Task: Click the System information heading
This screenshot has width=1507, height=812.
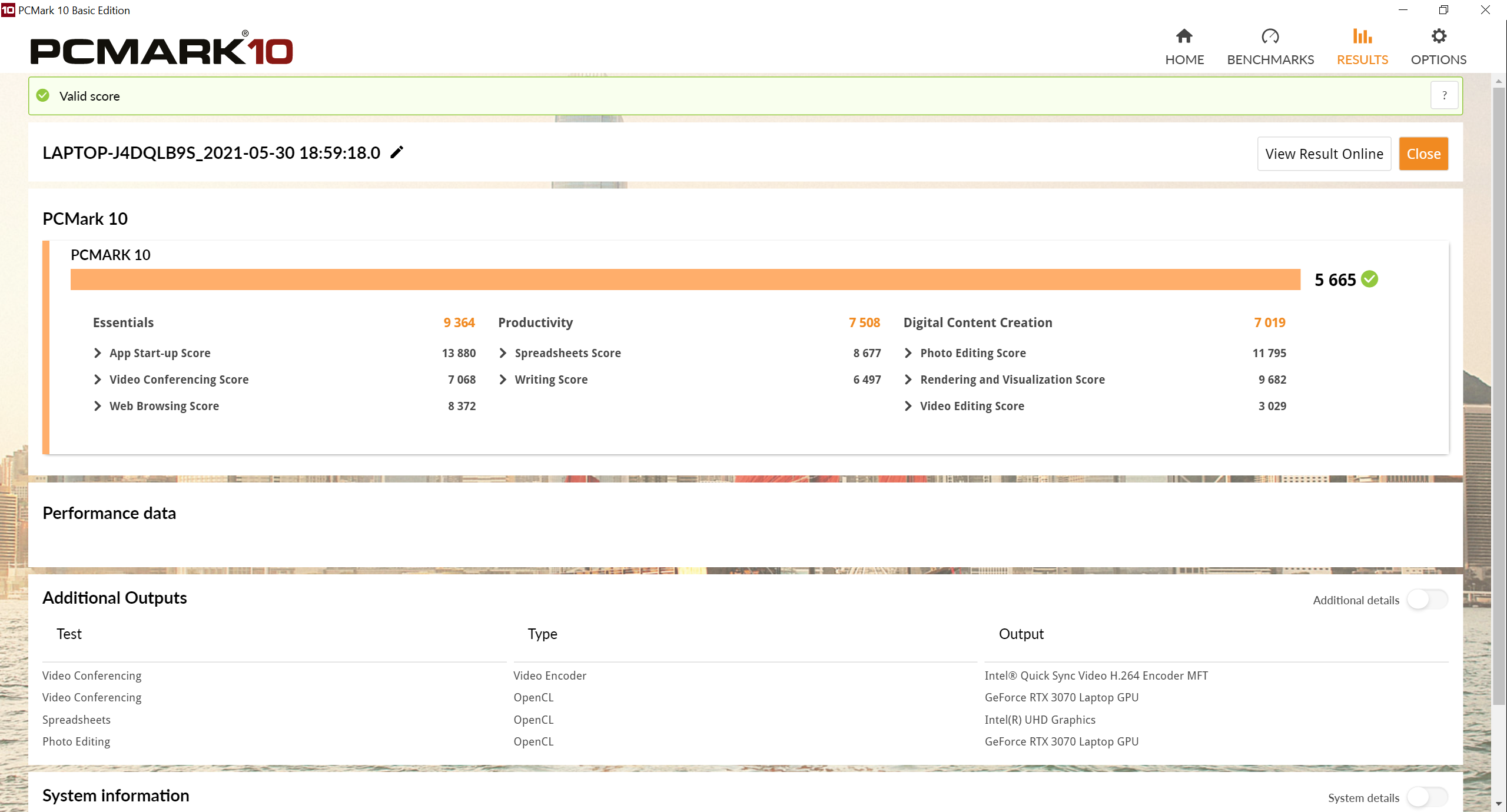Action: pyautogui.click(x=116, y=796)
